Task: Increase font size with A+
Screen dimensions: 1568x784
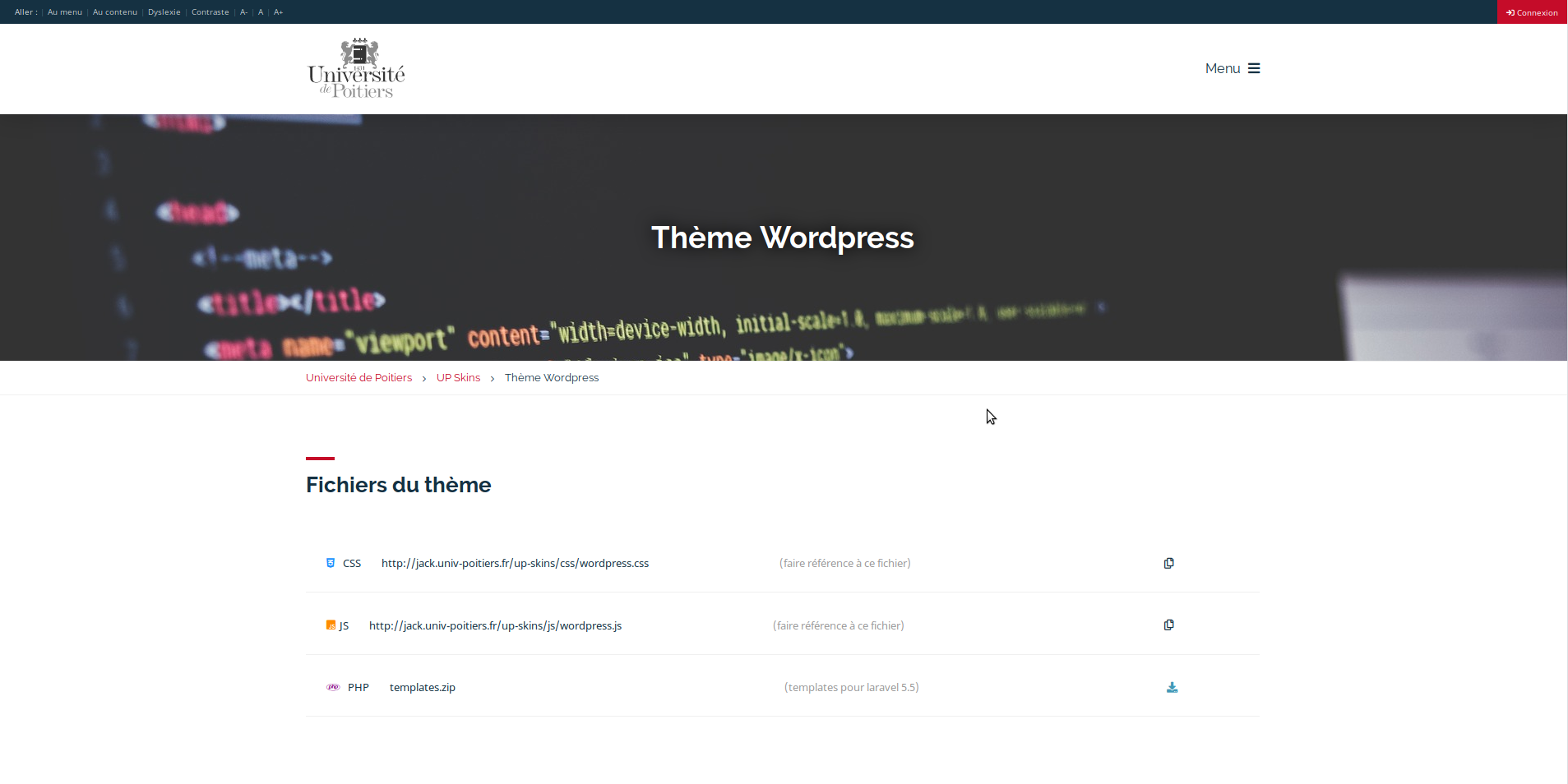Action: (x=279, y=12)
